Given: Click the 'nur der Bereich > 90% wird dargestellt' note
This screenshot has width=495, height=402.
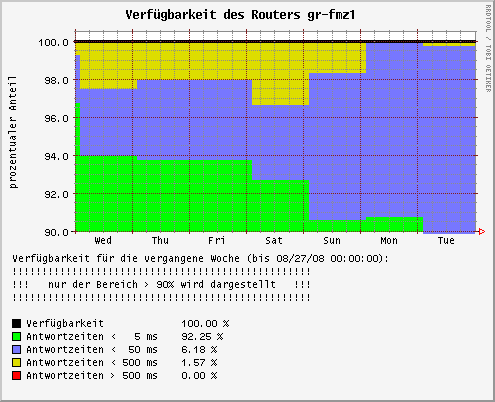Looking at the screenshot, I should coord(162,284).
